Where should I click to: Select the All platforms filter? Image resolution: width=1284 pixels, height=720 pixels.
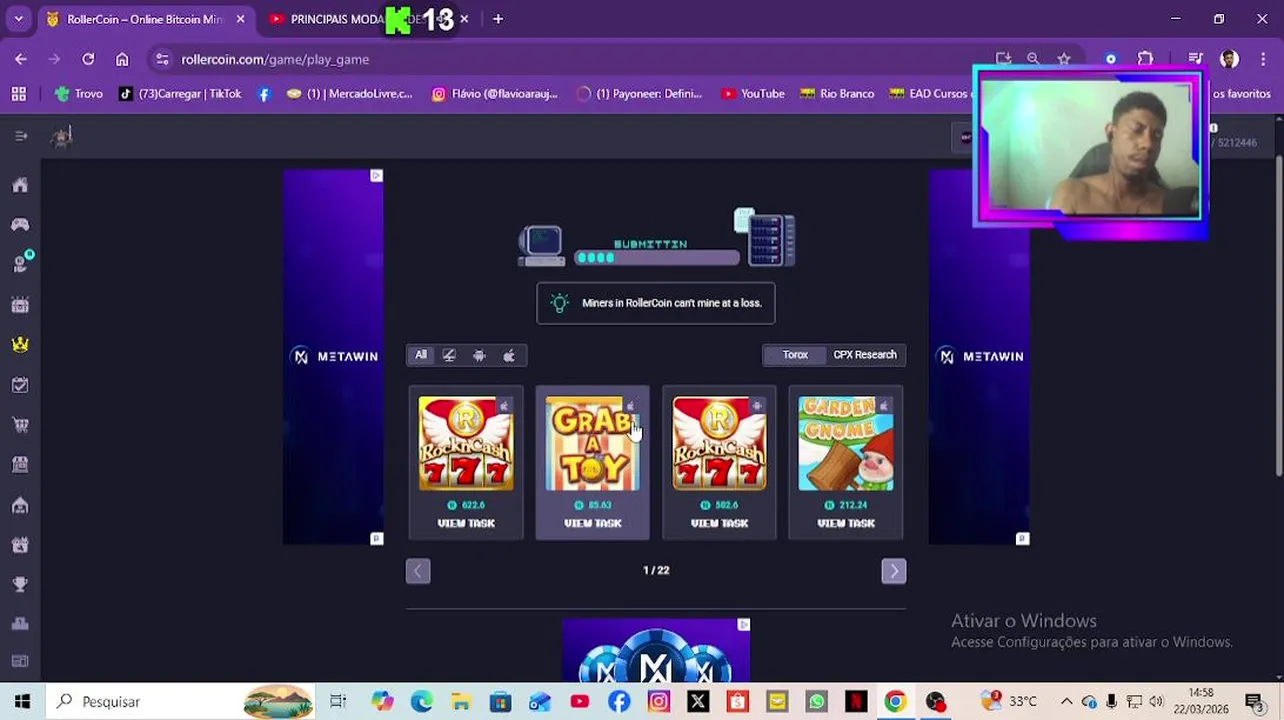421,355
